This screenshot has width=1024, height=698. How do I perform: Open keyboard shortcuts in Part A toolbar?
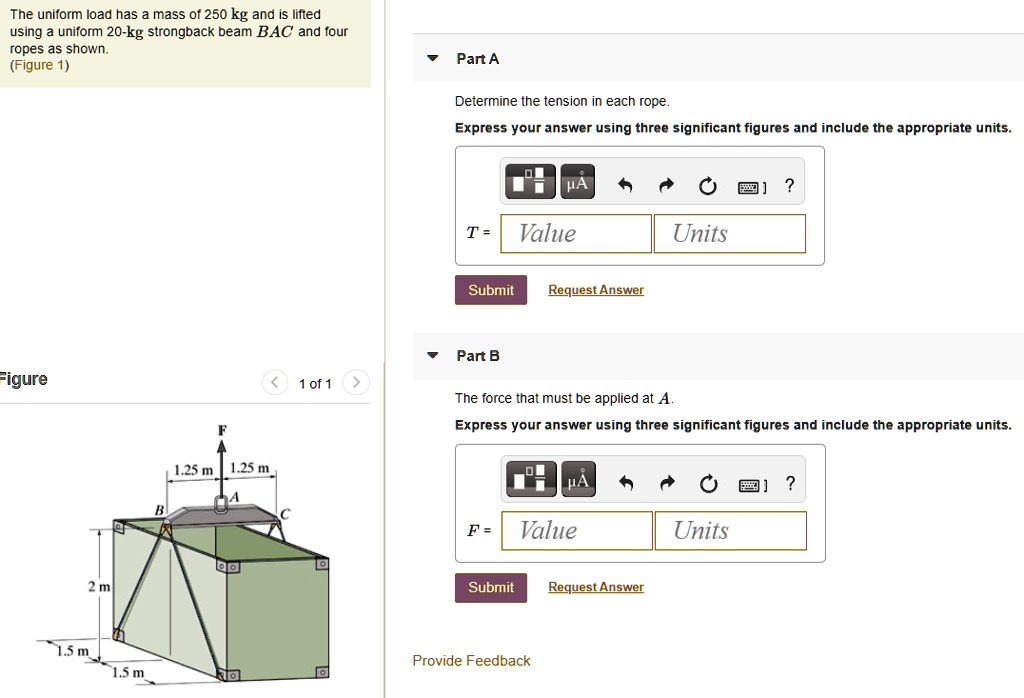tap(751, 187)
